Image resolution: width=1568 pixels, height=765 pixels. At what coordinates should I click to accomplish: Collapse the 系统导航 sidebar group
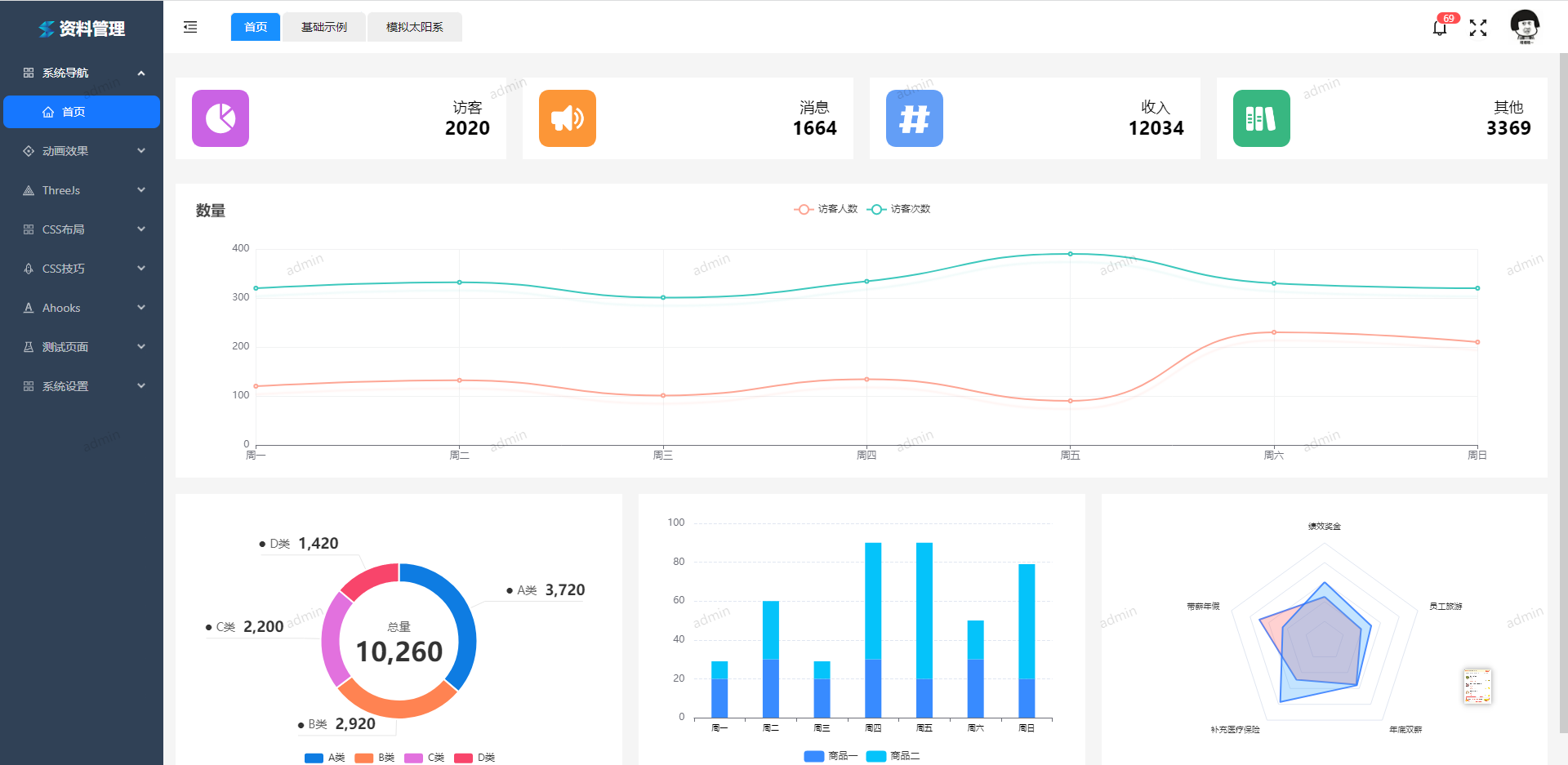click(x=82, y=73)
